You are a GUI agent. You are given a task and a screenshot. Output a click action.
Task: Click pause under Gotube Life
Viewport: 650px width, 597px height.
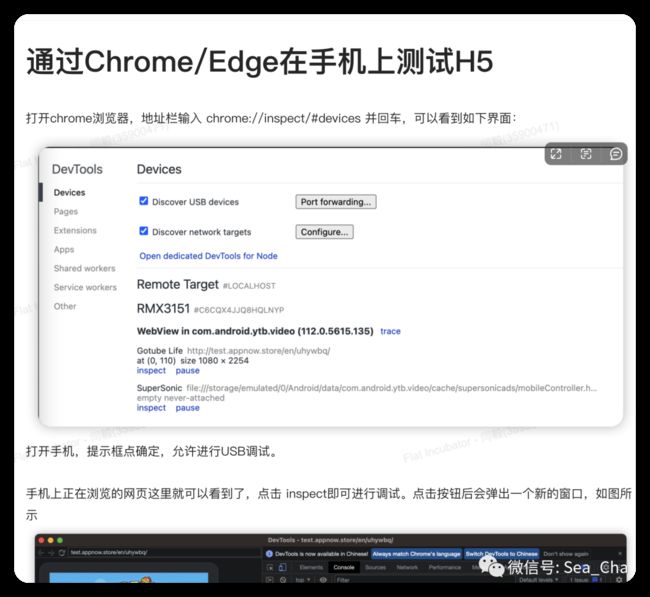pos(187,370)
